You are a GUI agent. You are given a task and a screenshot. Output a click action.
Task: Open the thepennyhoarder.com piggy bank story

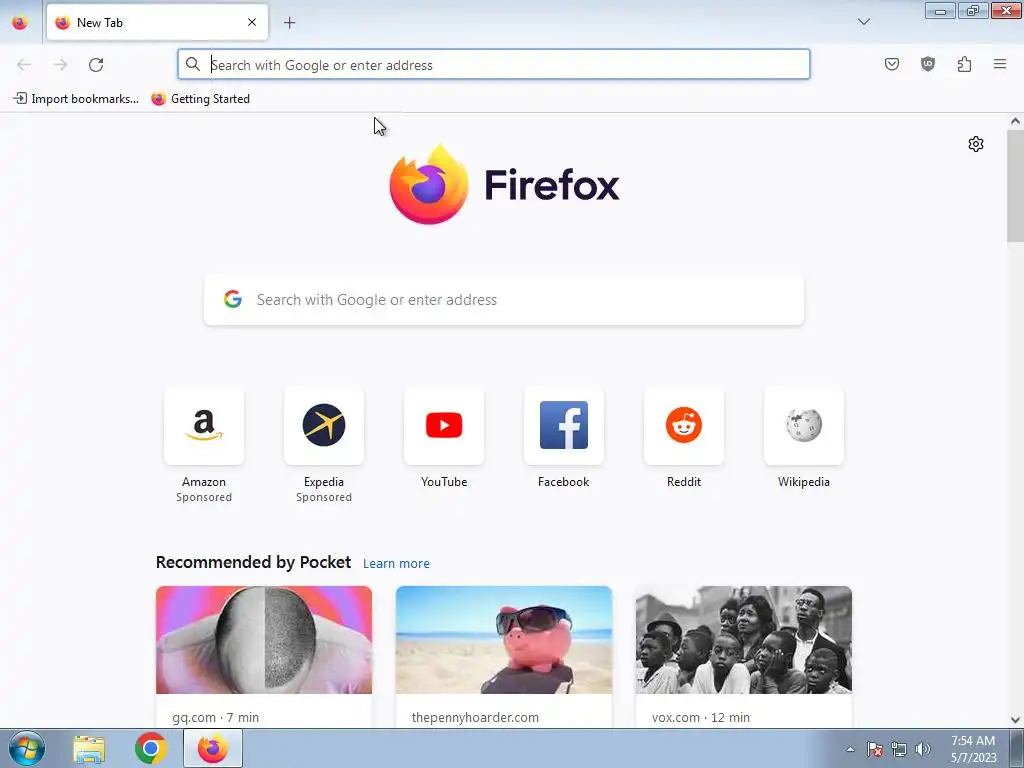[x=504, y=640]
